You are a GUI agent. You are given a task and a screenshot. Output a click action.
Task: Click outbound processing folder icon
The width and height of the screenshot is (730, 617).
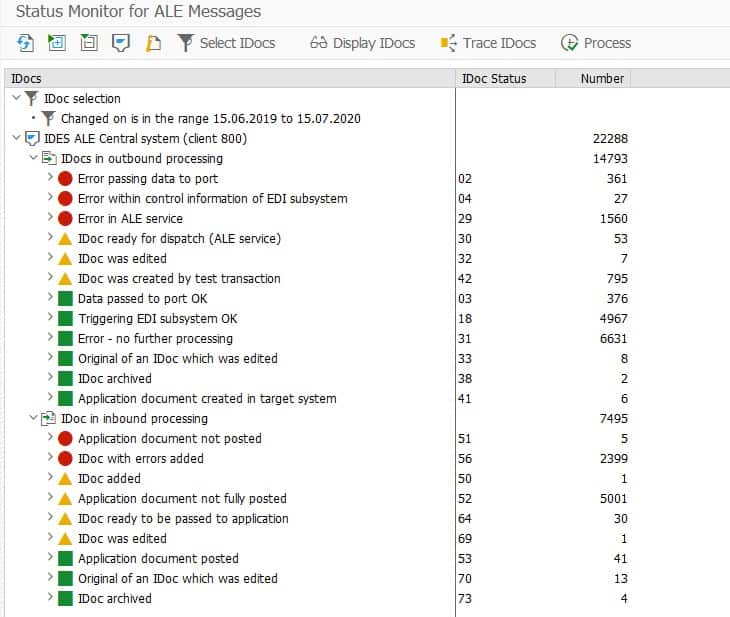tap(49, 158)
